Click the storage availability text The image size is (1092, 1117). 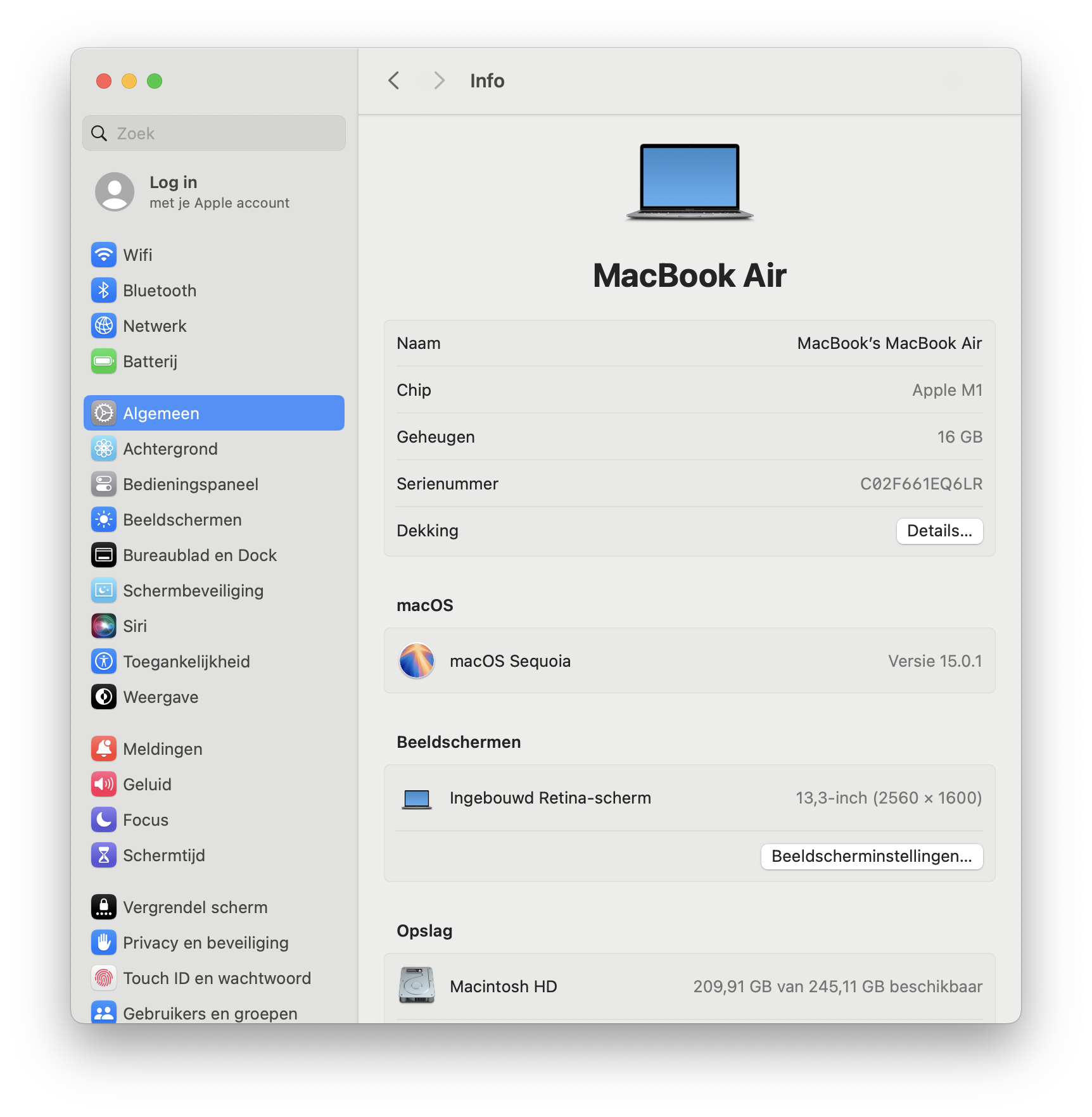837,987
